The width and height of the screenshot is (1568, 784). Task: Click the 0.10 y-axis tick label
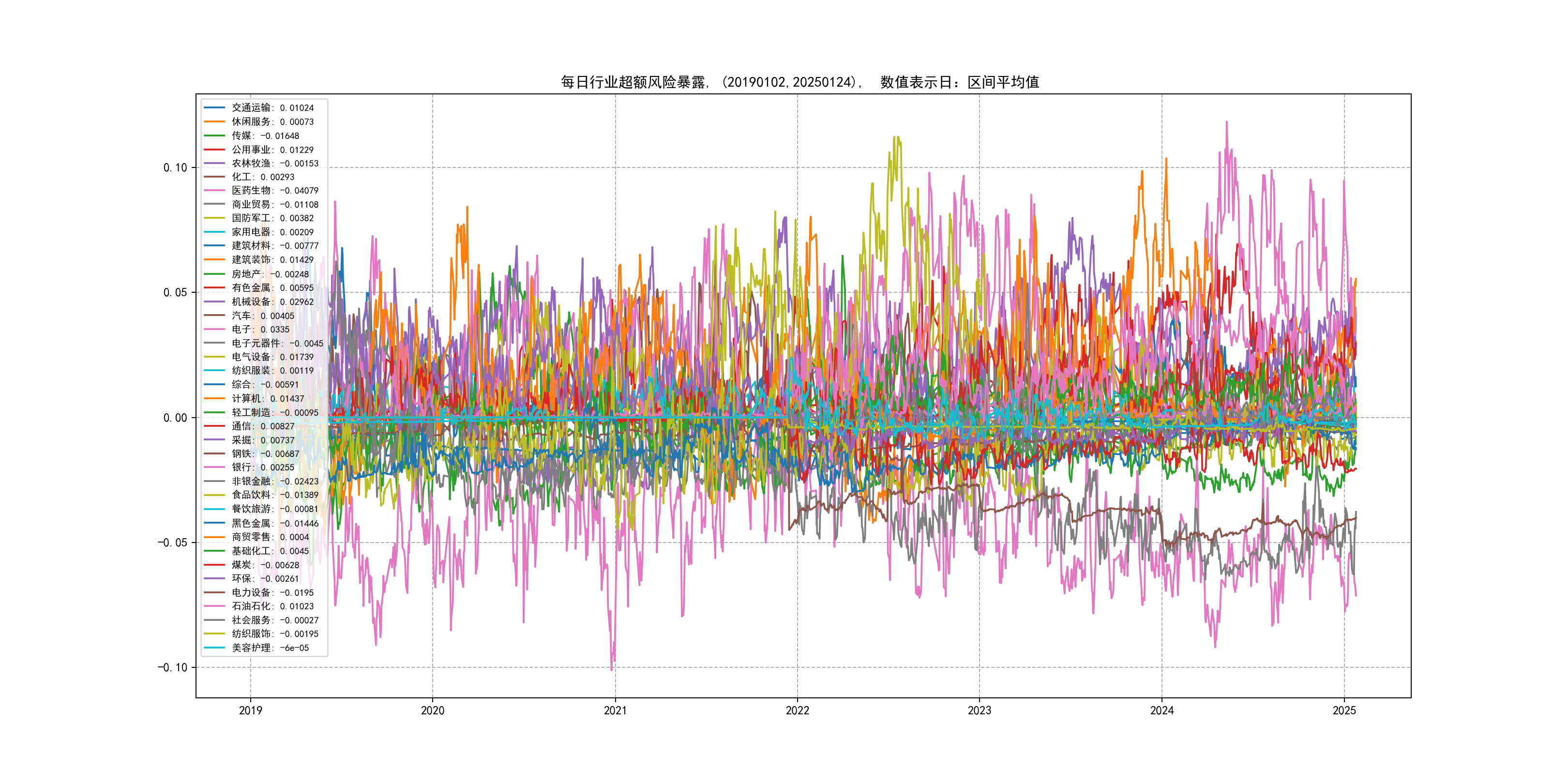pos(175,168)
